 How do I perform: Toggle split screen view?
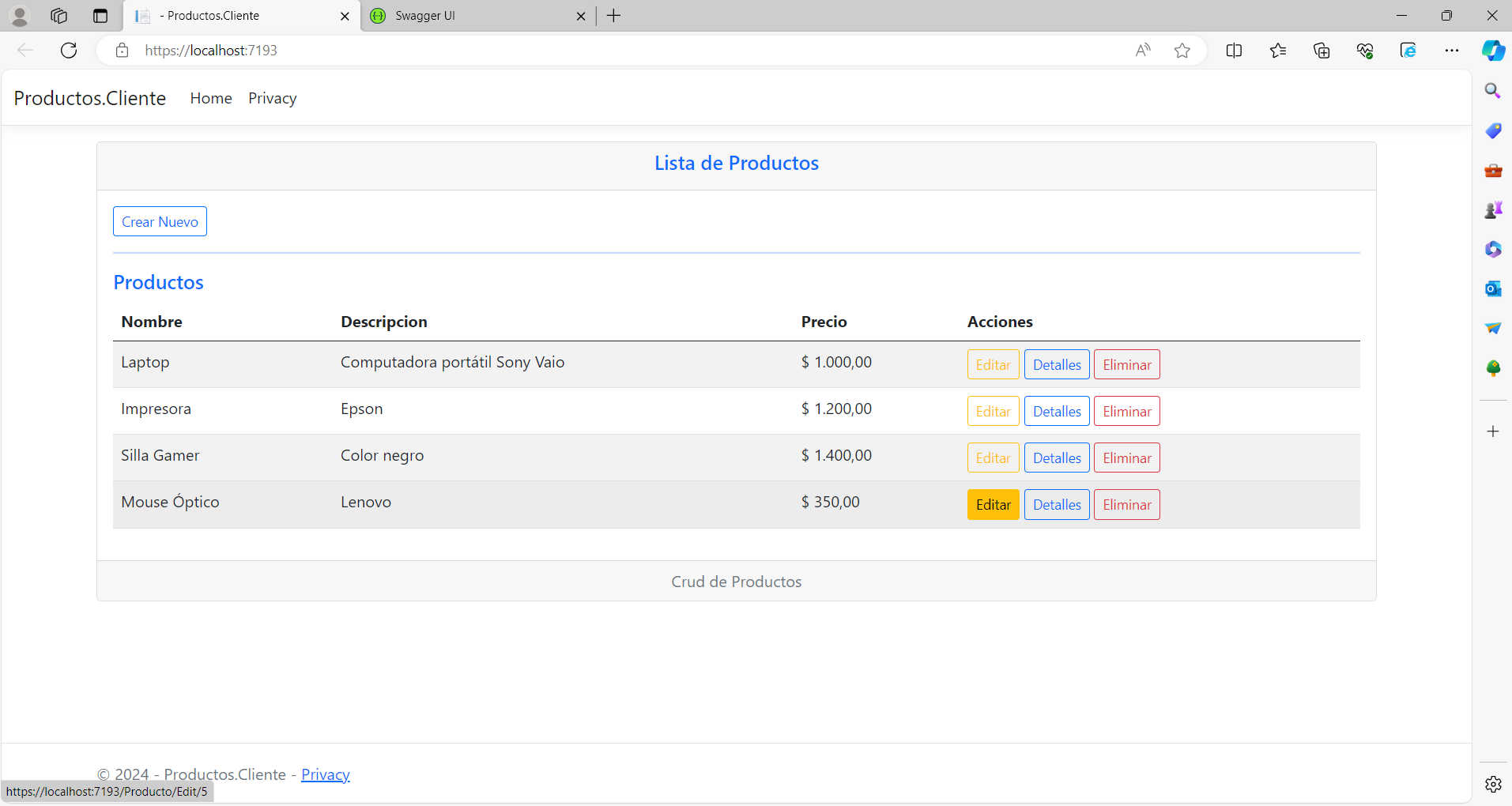(1235, 50)
